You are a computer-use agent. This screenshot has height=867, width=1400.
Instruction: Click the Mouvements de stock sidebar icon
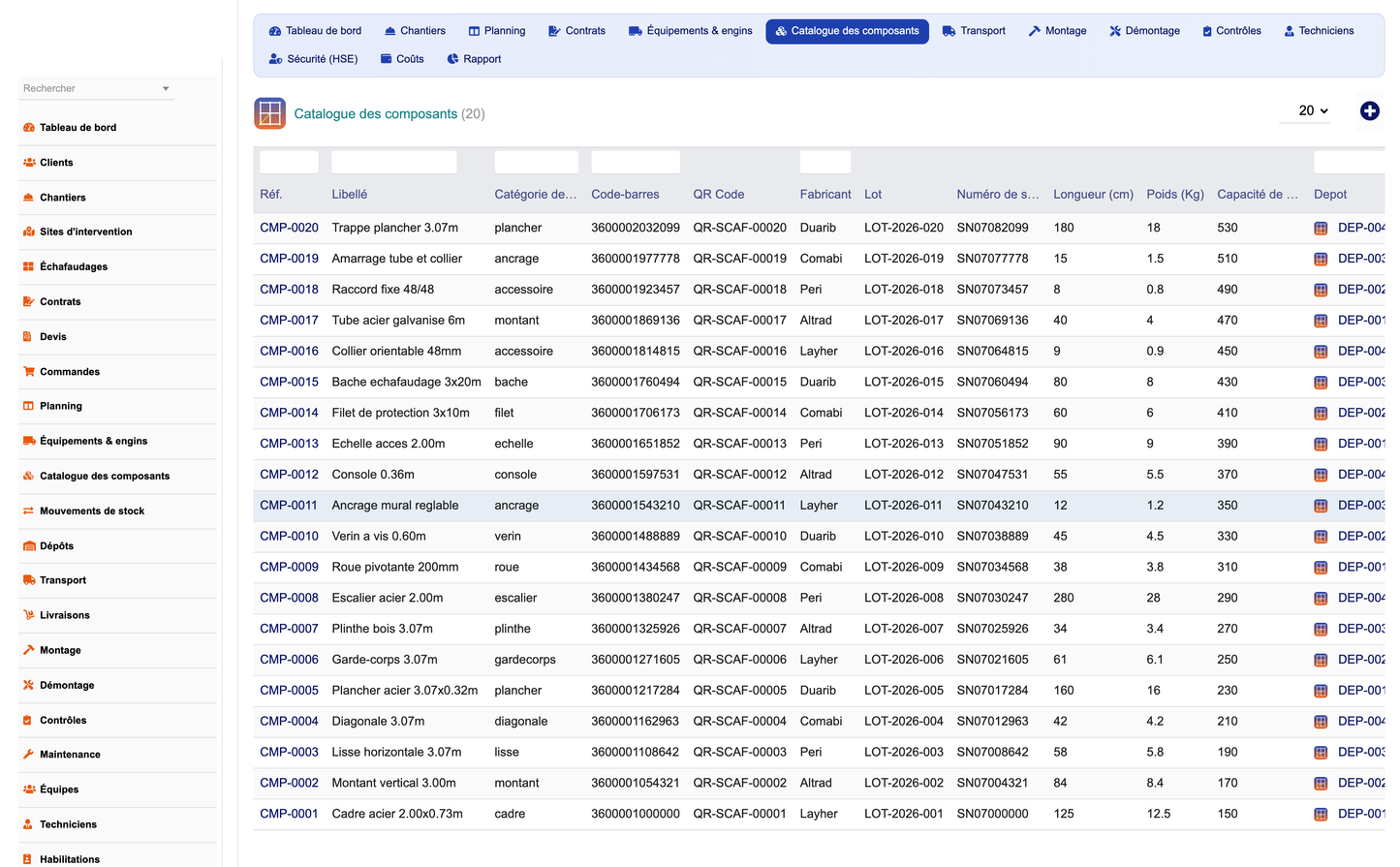[x=29, y=511]
